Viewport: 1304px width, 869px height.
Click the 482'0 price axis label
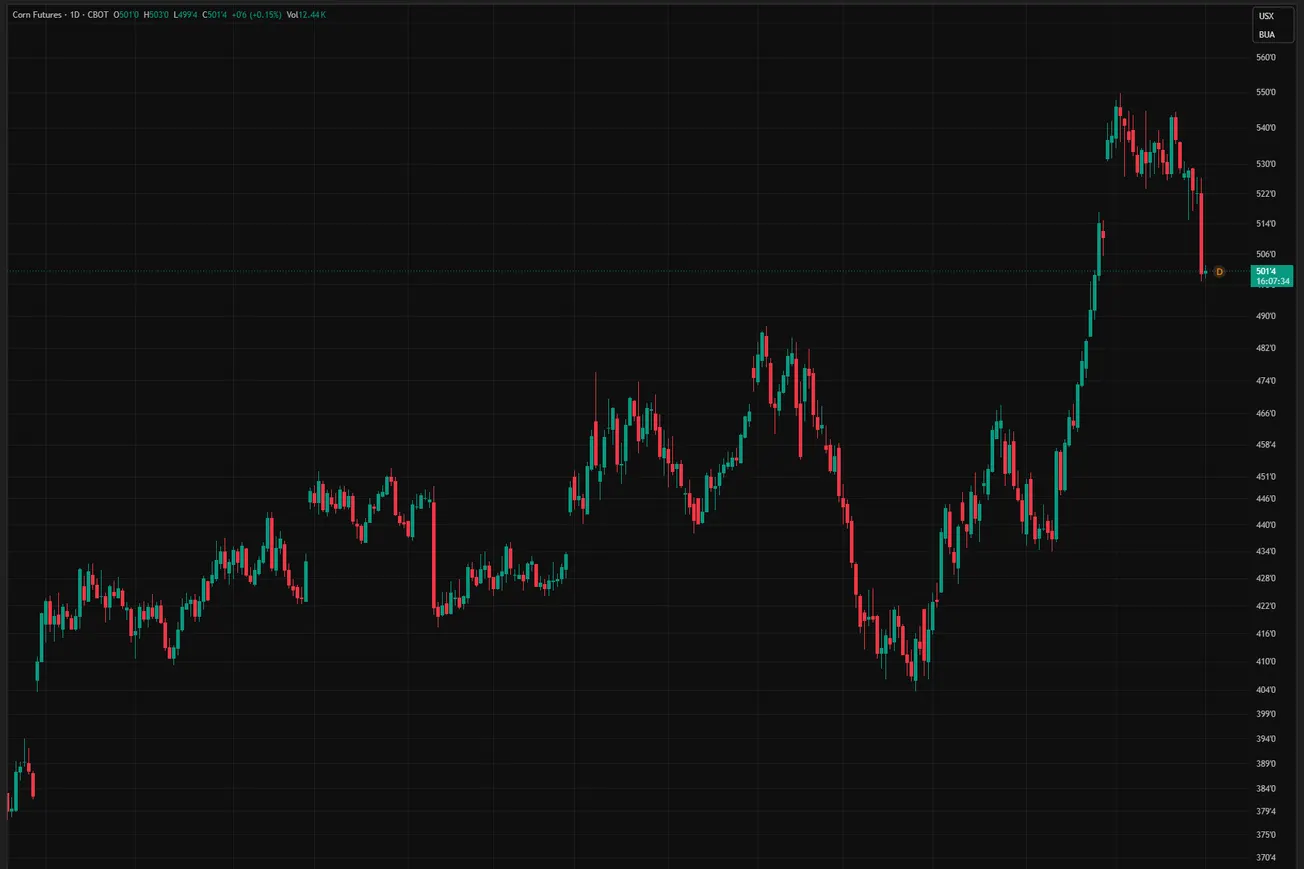[x=1266, y=348]
